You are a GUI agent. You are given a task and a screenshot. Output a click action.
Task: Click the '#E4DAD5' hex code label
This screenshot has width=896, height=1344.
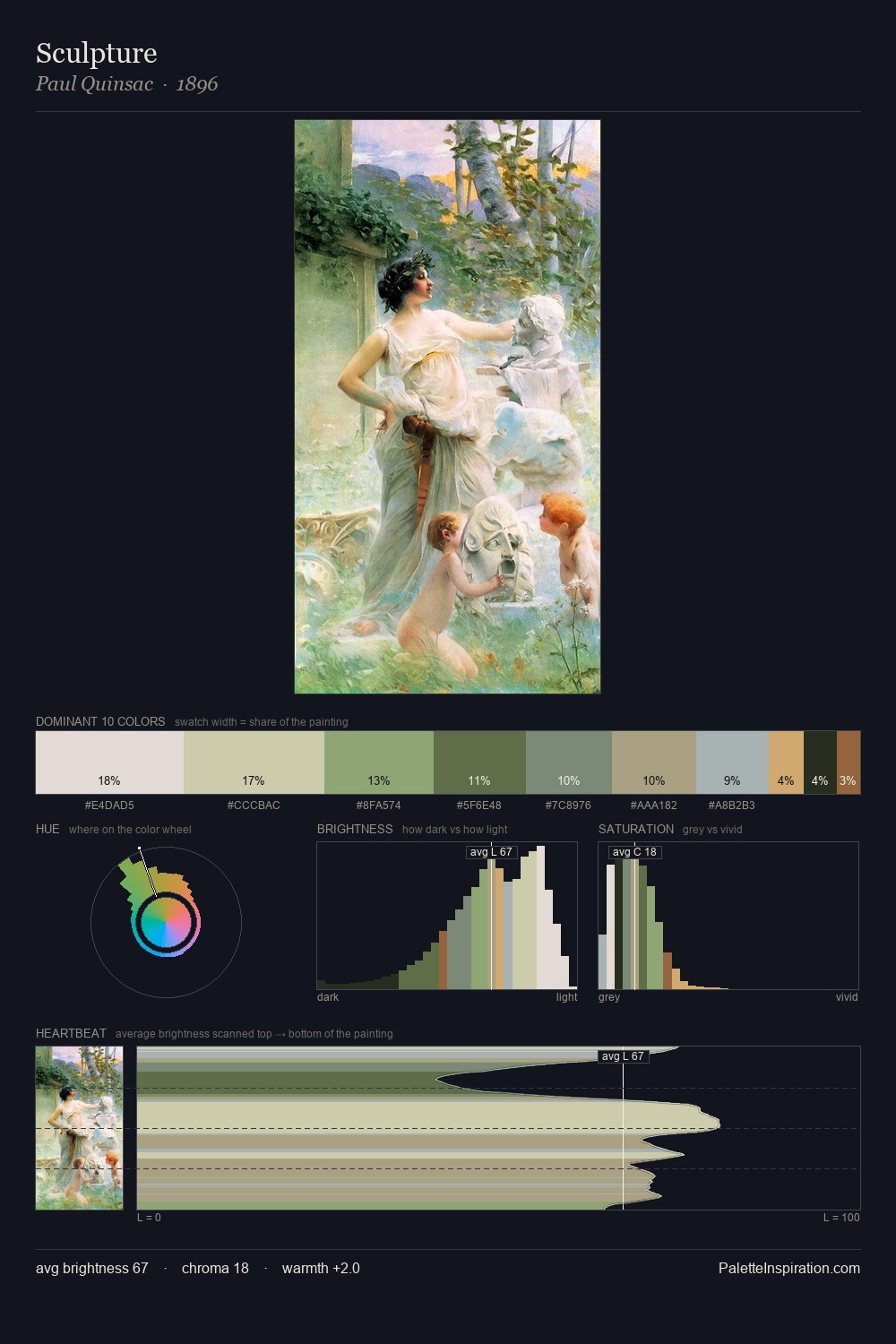(x=109, y=805)
